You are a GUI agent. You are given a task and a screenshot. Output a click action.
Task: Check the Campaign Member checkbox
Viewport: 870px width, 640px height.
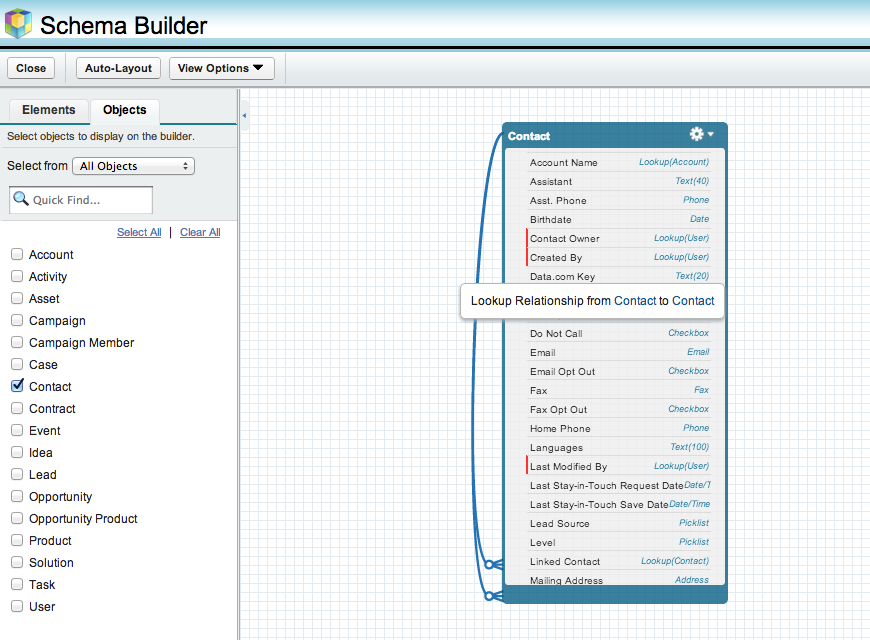point(17,342)
